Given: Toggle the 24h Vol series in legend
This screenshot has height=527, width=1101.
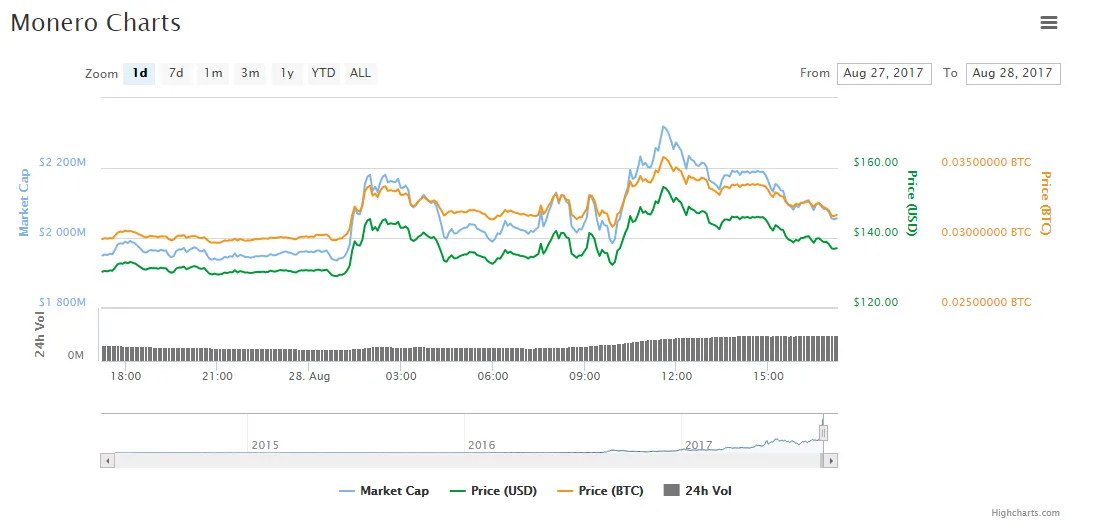Looking at the screenshot, I should [x=697, y=491].
